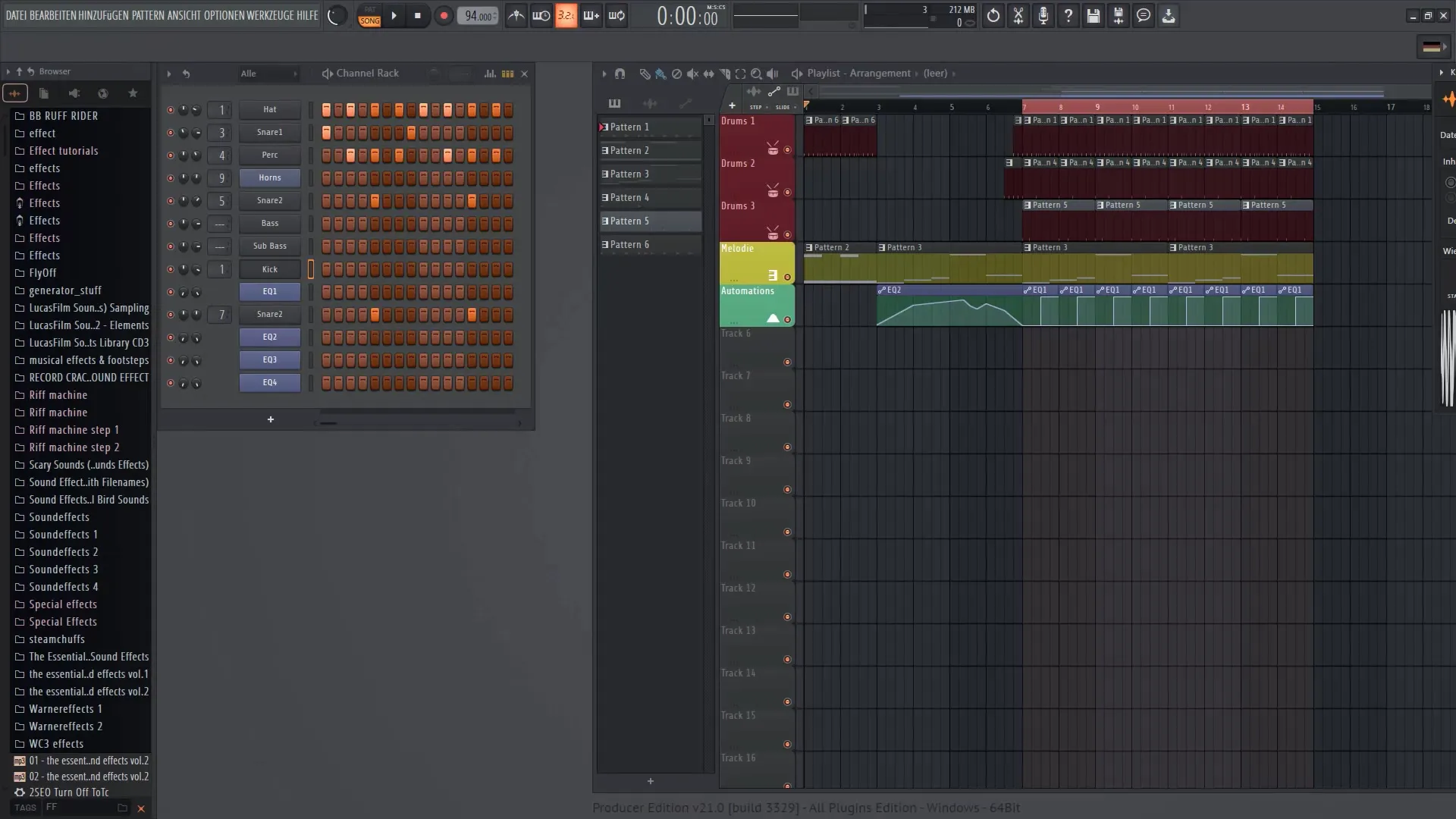The height and width of the screenshot is (819, 1456).
Task: Expand the Soundeffects 1 folder
Action: tap(62, 533)
